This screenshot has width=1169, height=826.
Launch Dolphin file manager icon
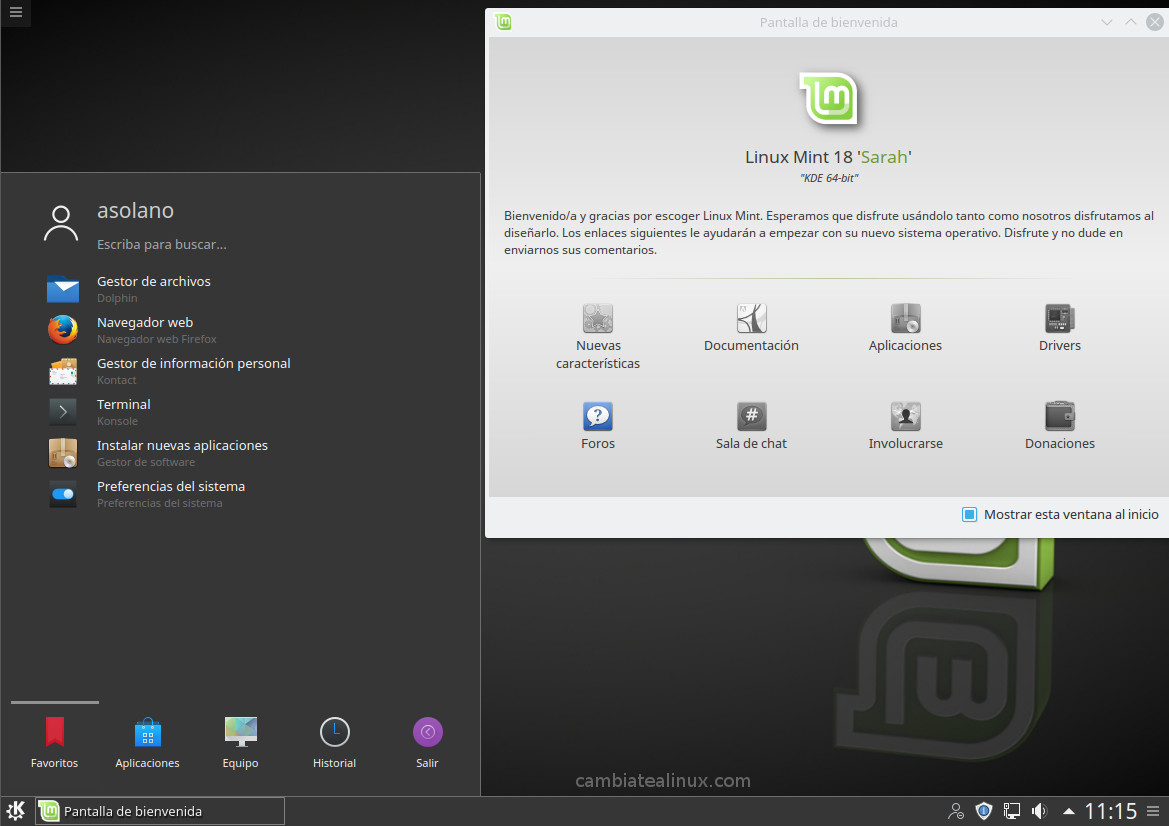click(63, 289)
